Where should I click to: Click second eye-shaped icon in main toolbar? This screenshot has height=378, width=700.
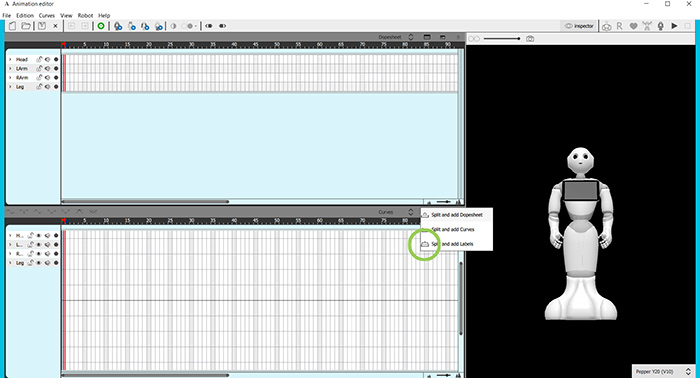pyautogui.click(x=222, y=26)
